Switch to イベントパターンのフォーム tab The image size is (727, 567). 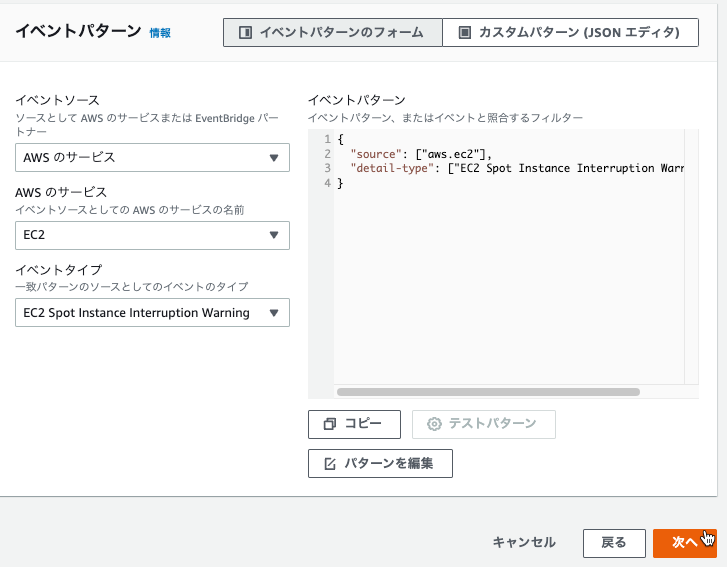click(332, 32)
